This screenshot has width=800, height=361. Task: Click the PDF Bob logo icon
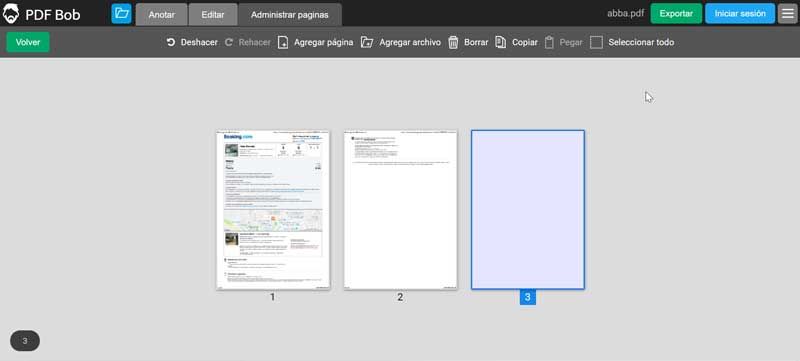(x=11, y=14)
